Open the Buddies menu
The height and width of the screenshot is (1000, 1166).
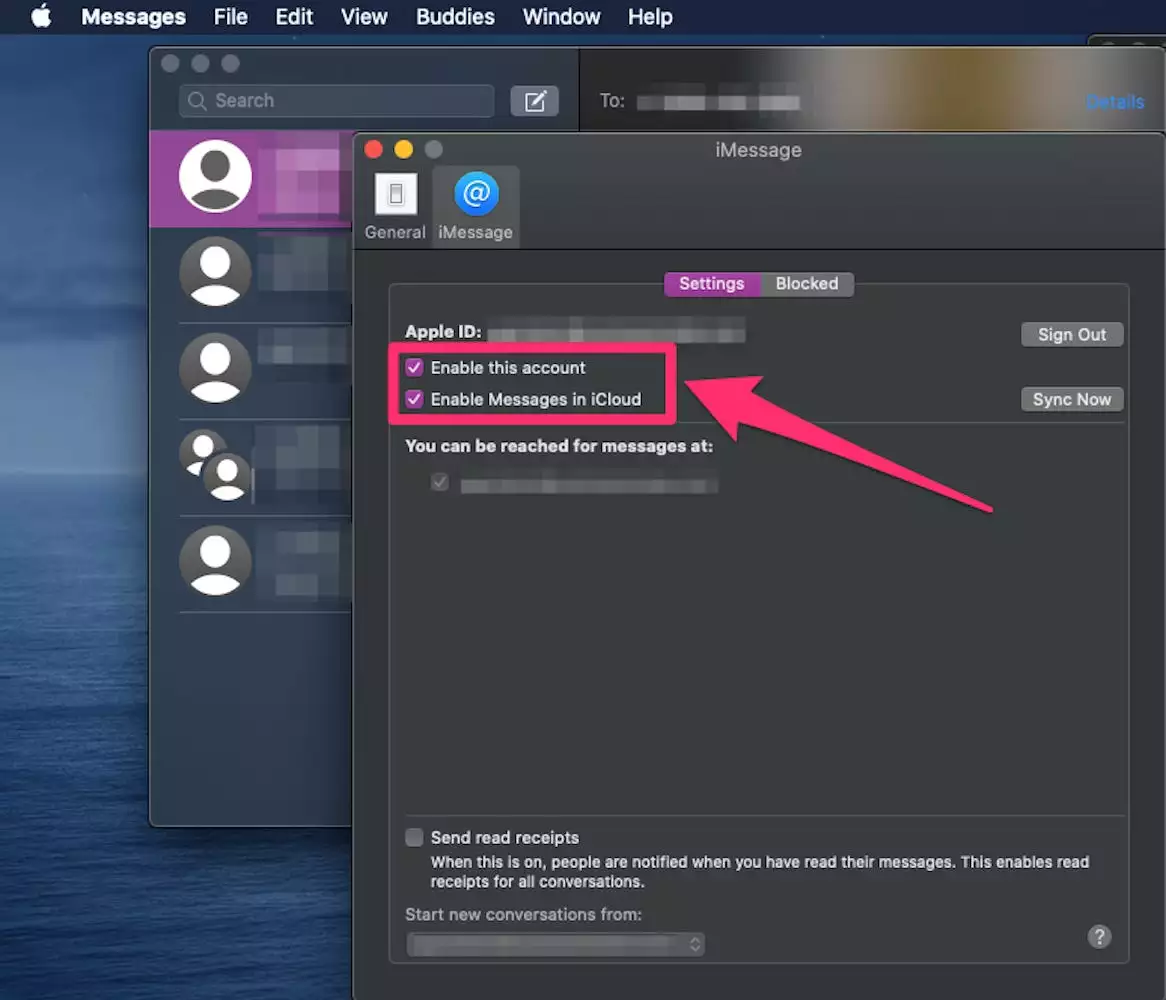point(455,16)
